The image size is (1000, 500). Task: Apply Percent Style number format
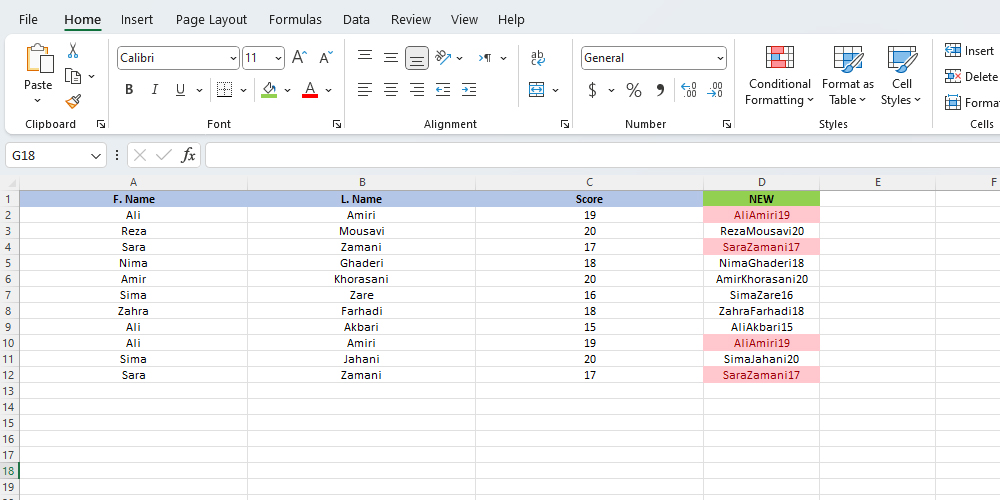point(634,90)
